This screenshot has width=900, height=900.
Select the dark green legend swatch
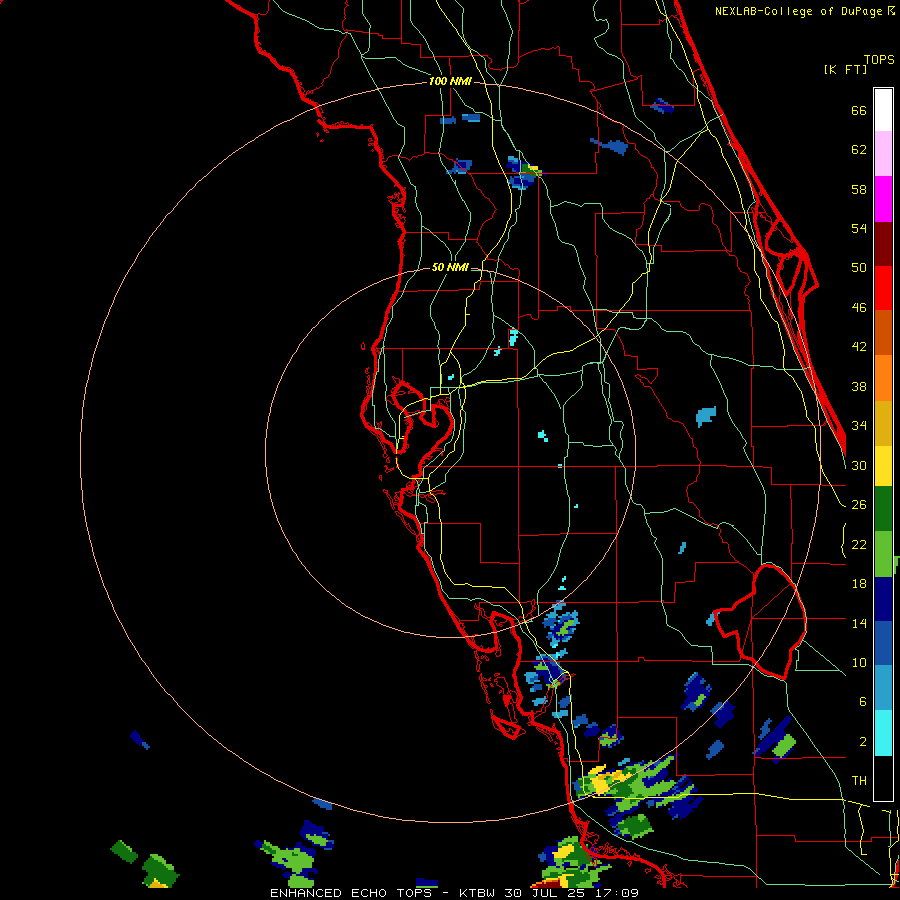pos(883,509)
